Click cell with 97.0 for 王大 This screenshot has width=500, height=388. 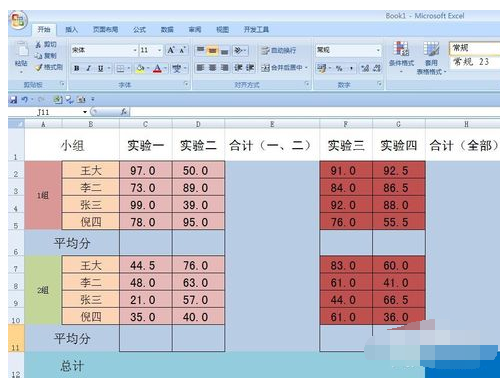(146, 170)
